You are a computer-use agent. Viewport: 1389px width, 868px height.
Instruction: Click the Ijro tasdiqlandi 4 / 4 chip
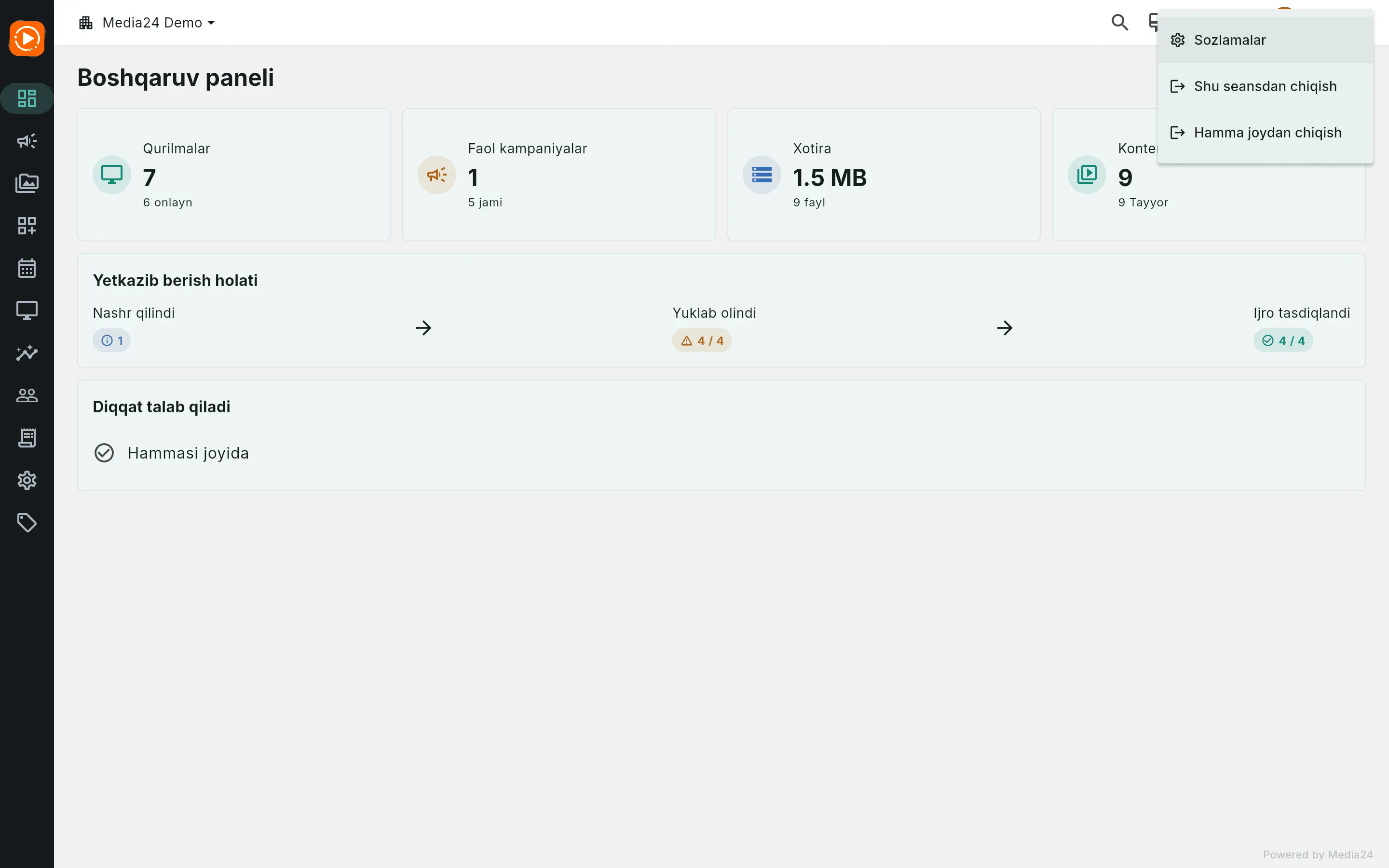pyautogui.click(x=1283, y=340)
